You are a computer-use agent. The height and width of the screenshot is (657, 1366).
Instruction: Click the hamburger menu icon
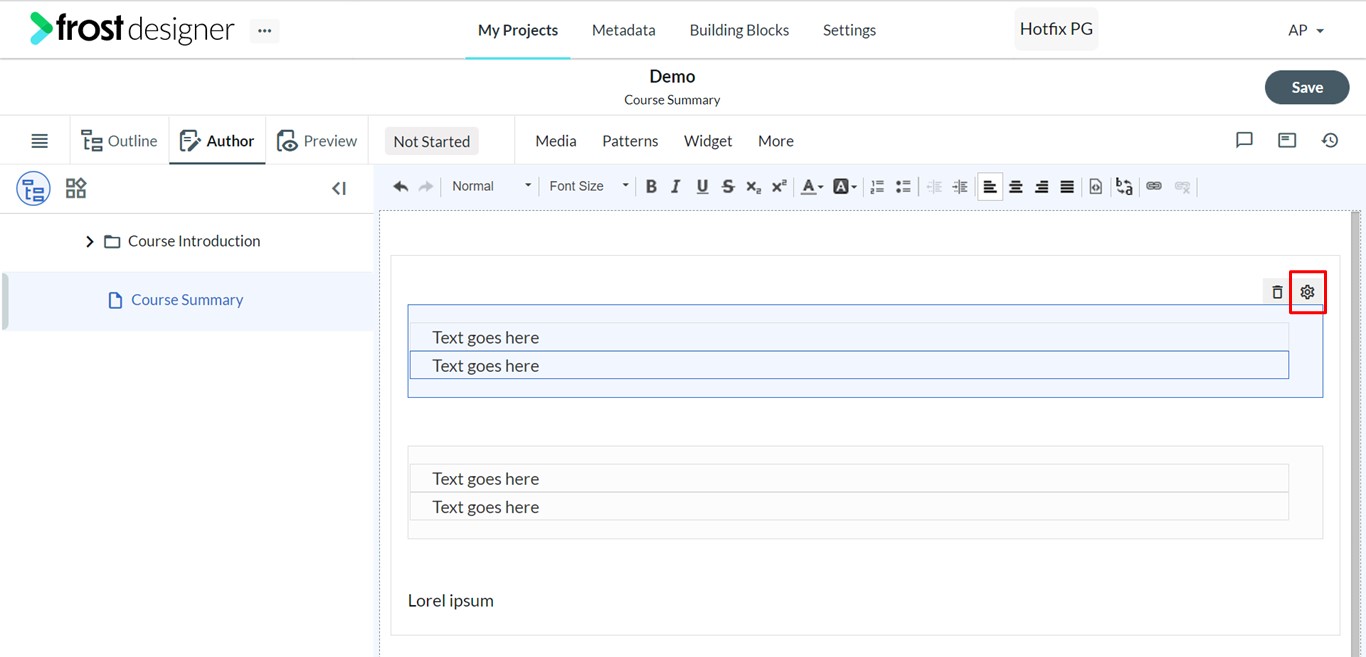[40, 141]
